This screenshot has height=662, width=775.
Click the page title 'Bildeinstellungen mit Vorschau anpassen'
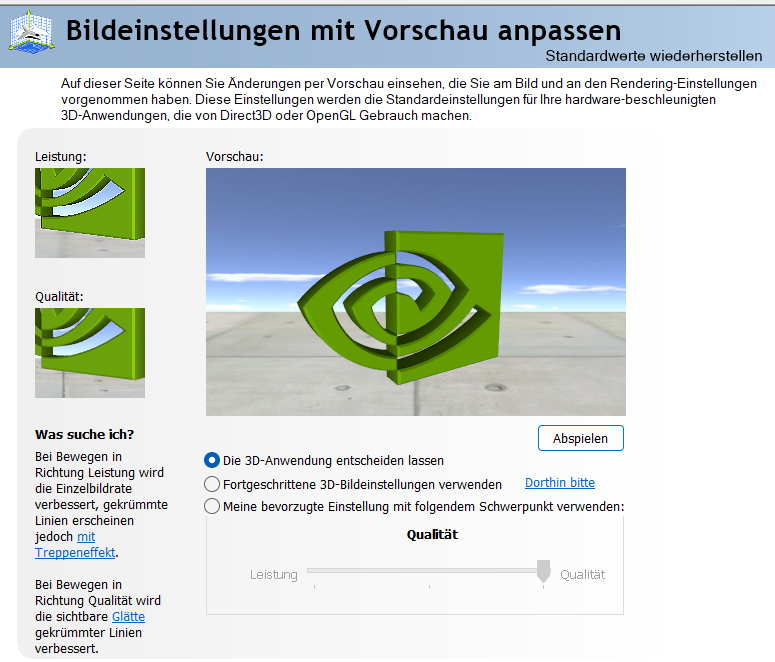point(344,31)
